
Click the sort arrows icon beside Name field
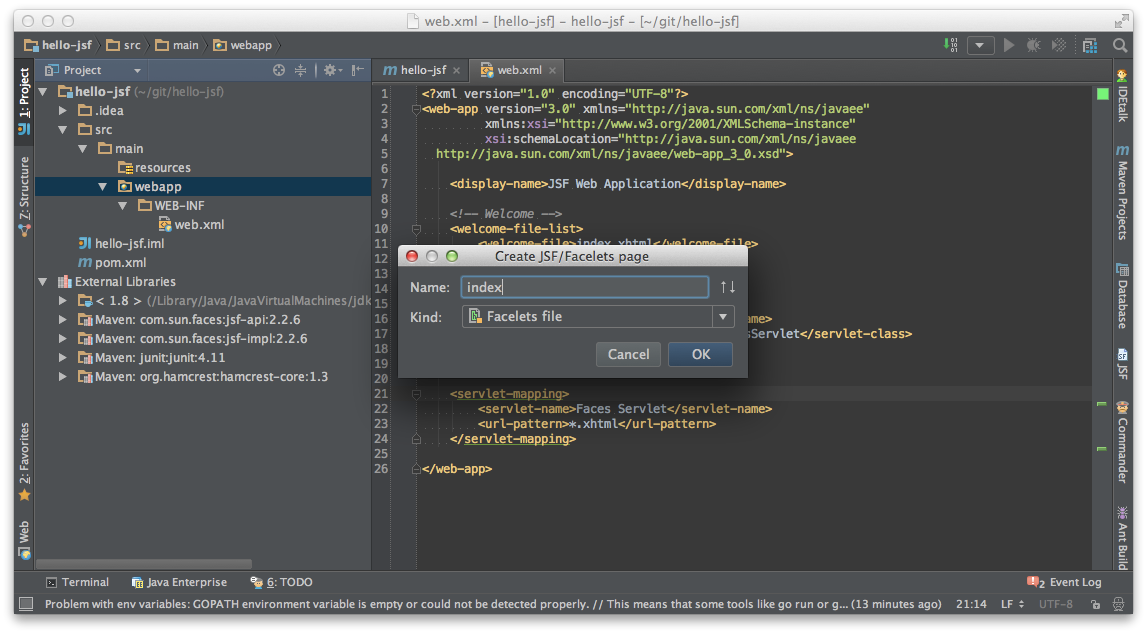coord(727,288)
